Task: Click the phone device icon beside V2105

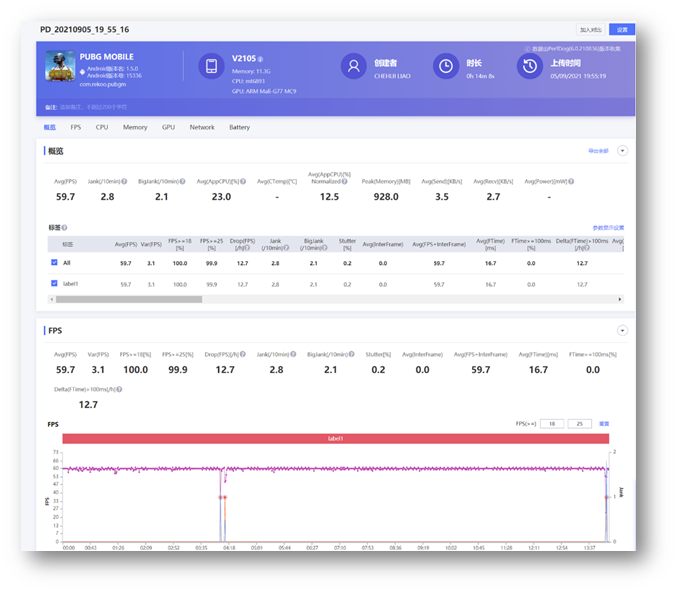Action: [212, 66]
